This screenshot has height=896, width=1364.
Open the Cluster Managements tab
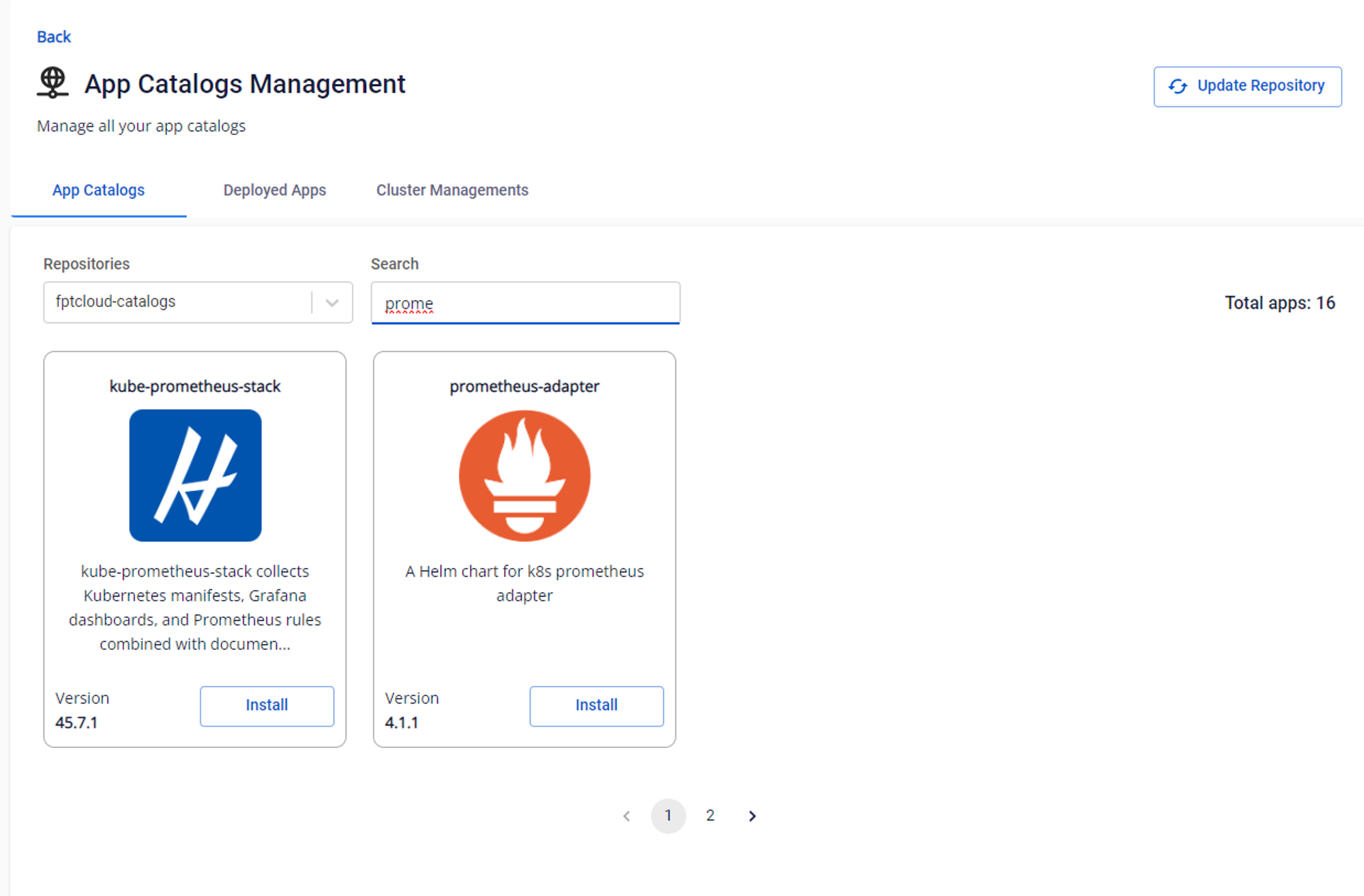click(x=452, y=190)
